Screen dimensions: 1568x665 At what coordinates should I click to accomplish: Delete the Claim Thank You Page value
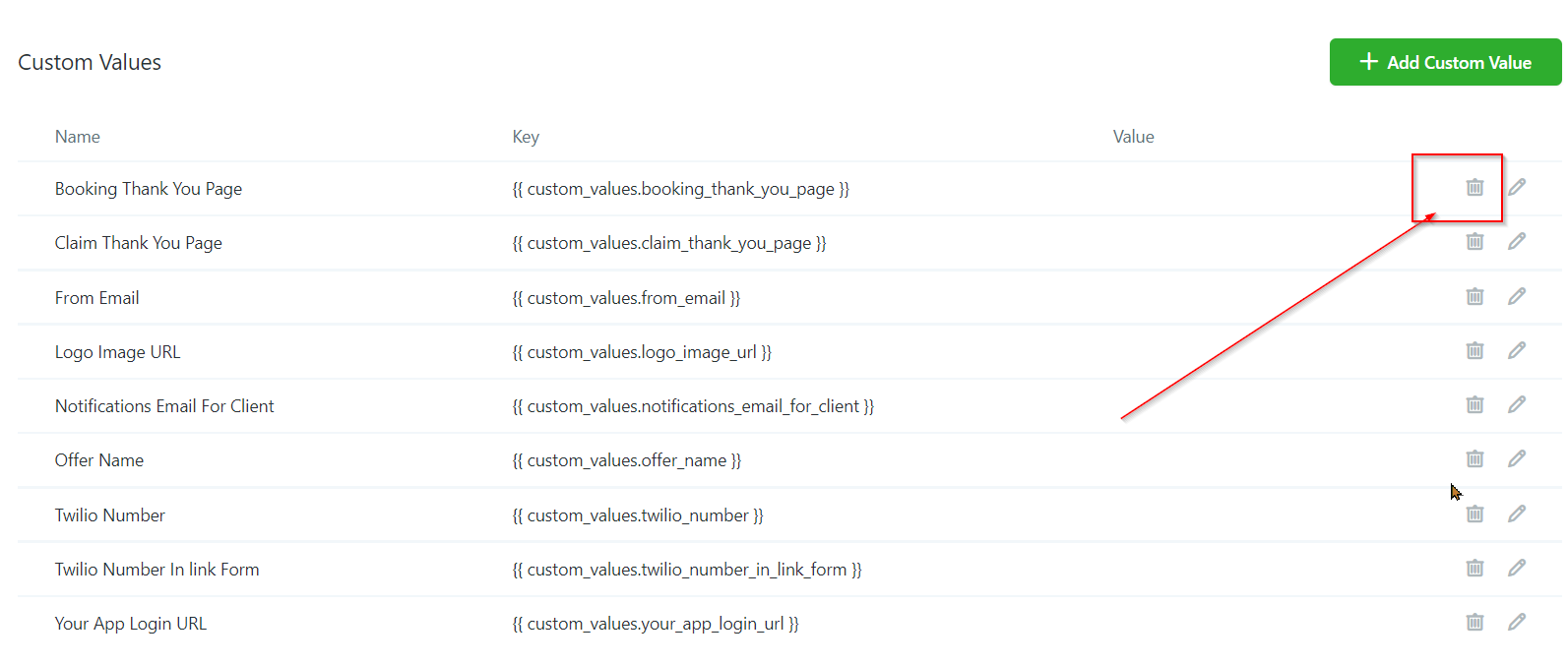click(x=1474, y=241)
